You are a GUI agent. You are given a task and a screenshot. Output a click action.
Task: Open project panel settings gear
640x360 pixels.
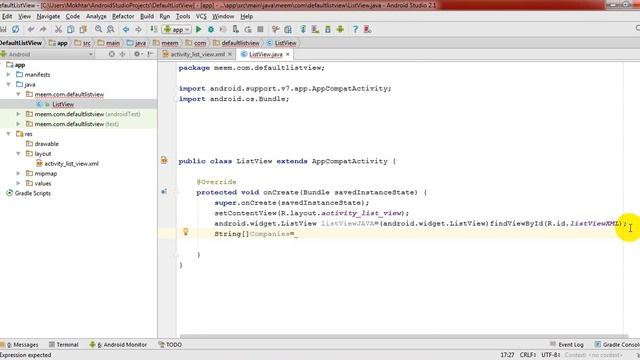[137, 54]
